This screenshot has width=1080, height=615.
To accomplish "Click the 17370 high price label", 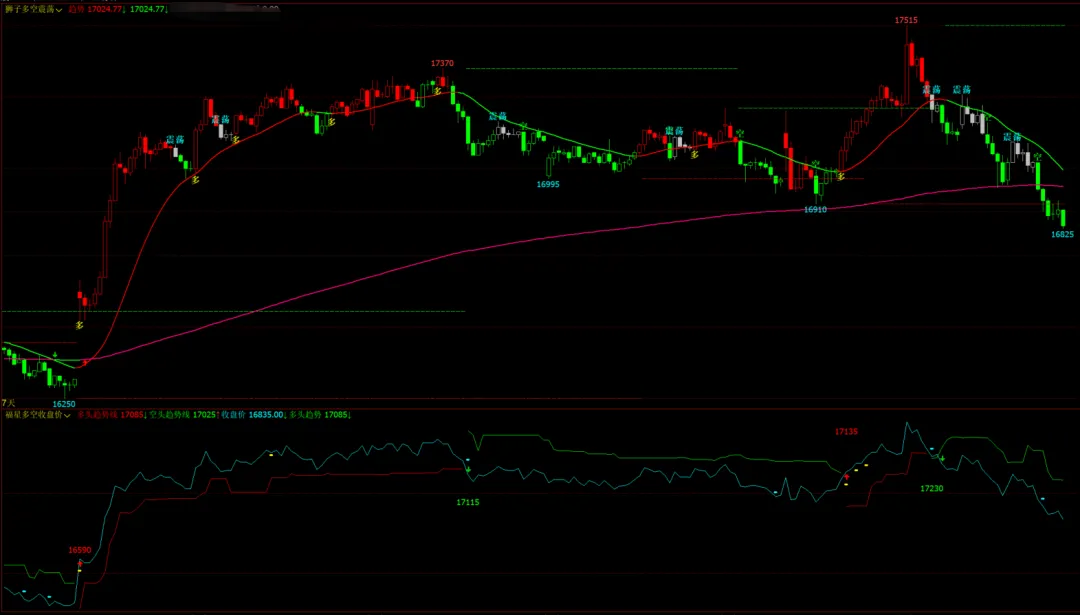I will 442,63.
